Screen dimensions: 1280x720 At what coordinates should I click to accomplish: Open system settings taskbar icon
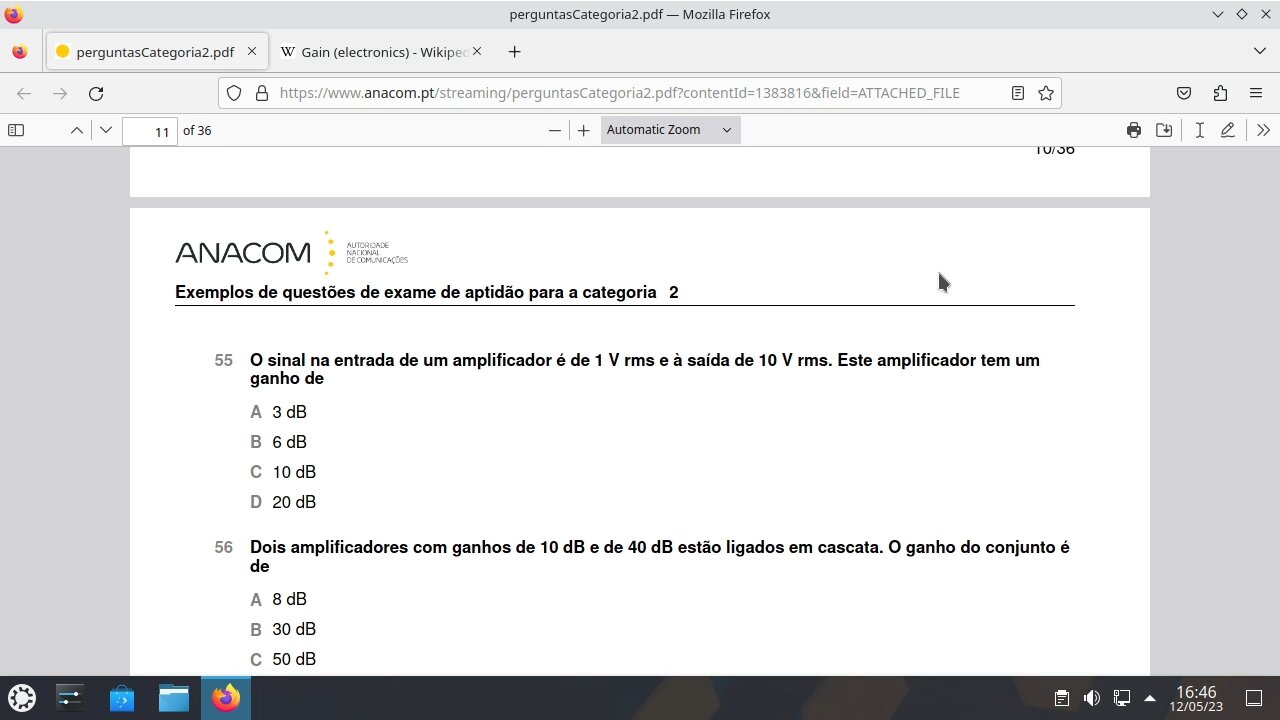[x=70, y=697]
